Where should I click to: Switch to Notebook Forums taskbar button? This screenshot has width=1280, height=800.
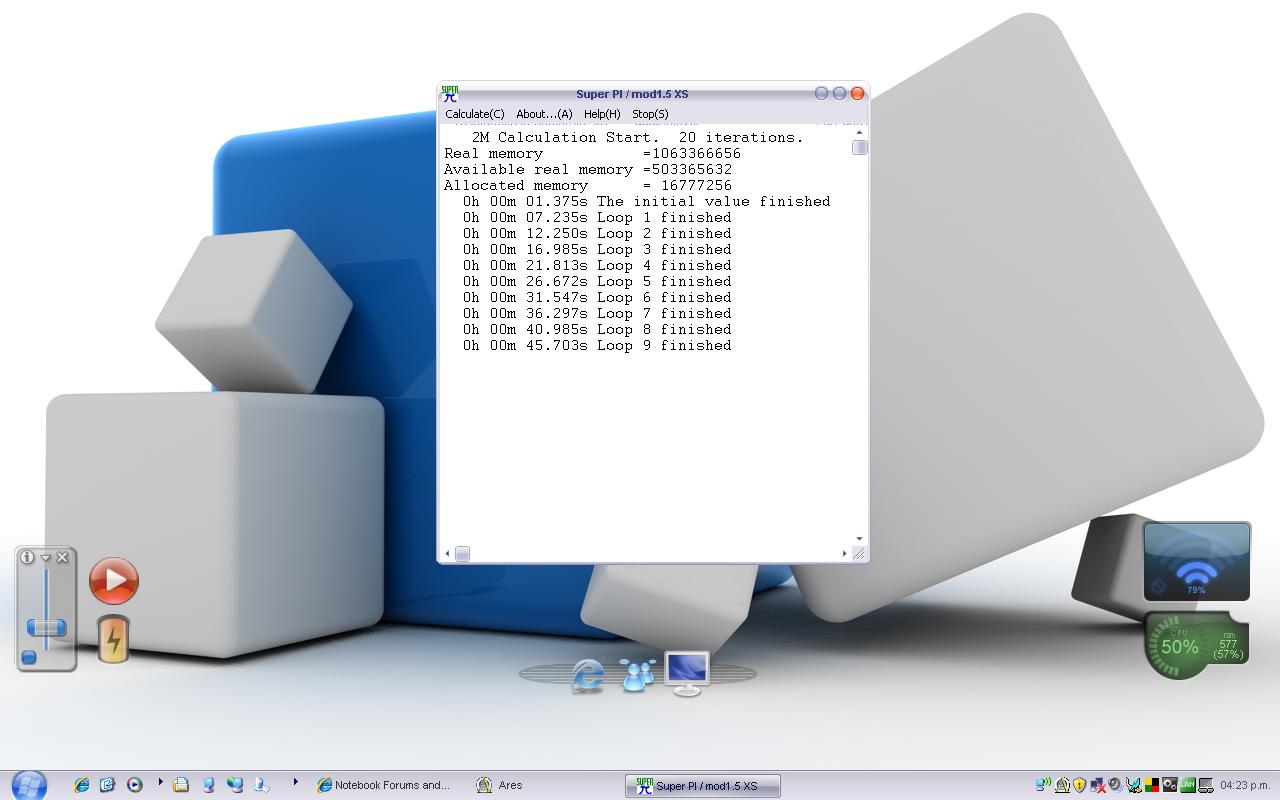pyautogui.click(x=383, y=785)
